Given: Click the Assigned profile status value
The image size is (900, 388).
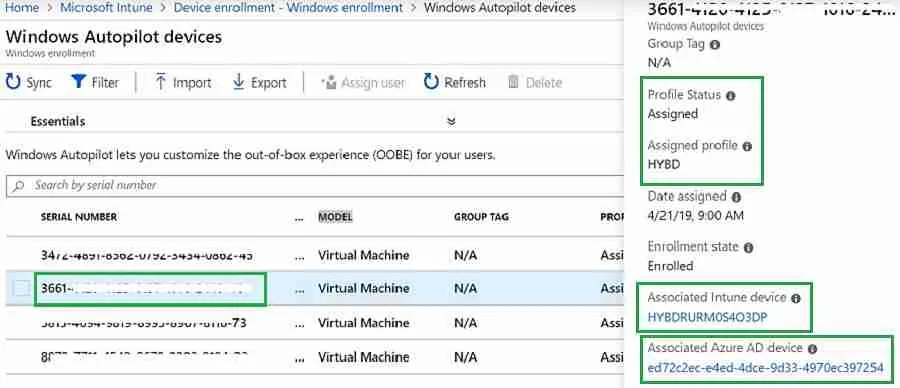Looking at the screenshot, I should (x=673, y=114).
